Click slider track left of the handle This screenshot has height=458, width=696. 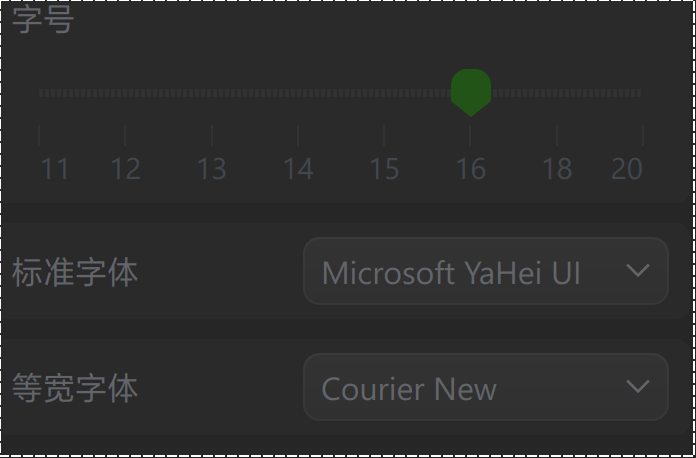tap(250, 93)
